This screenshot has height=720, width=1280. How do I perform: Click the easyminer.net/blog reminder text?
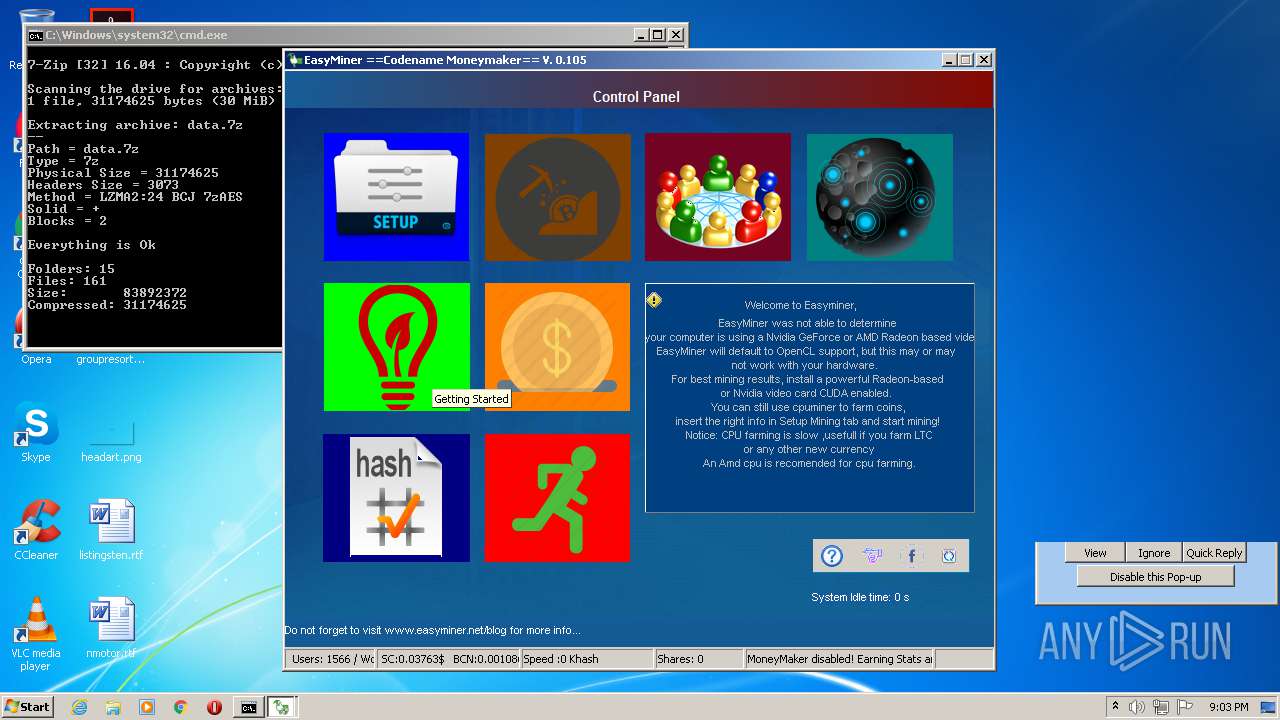click(432, 630)
